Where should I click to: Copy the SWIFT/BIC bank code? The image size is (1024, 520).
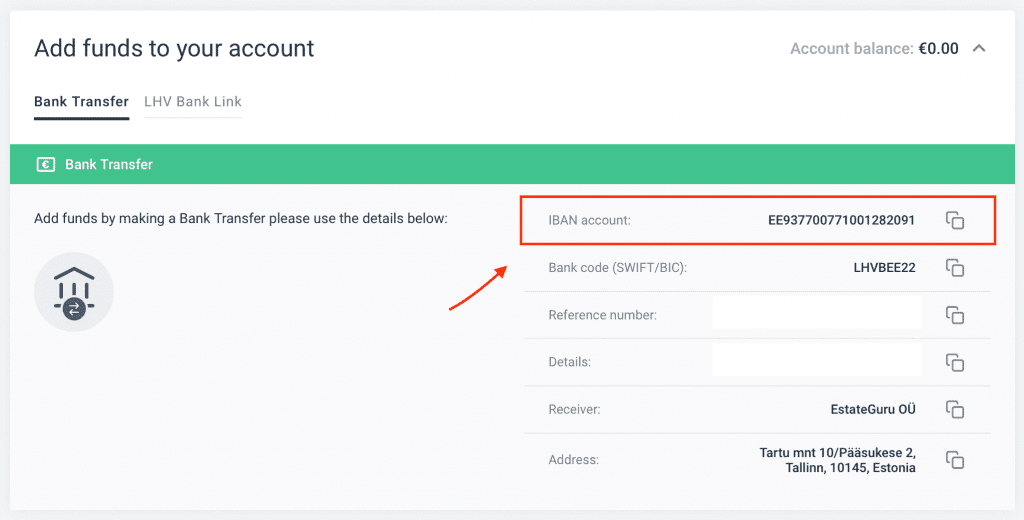click(x=955, y=268)
